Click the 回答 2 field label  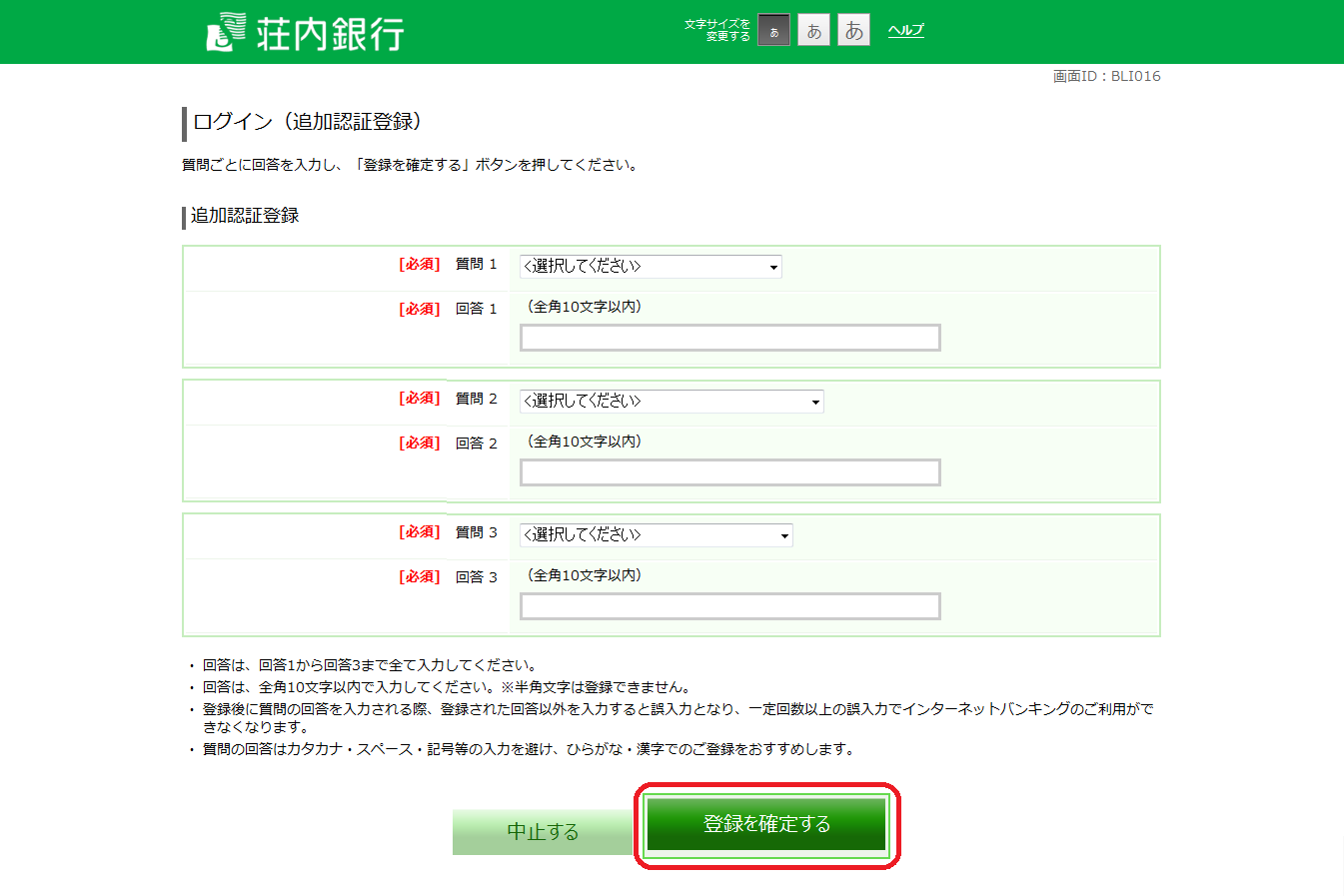476,443
